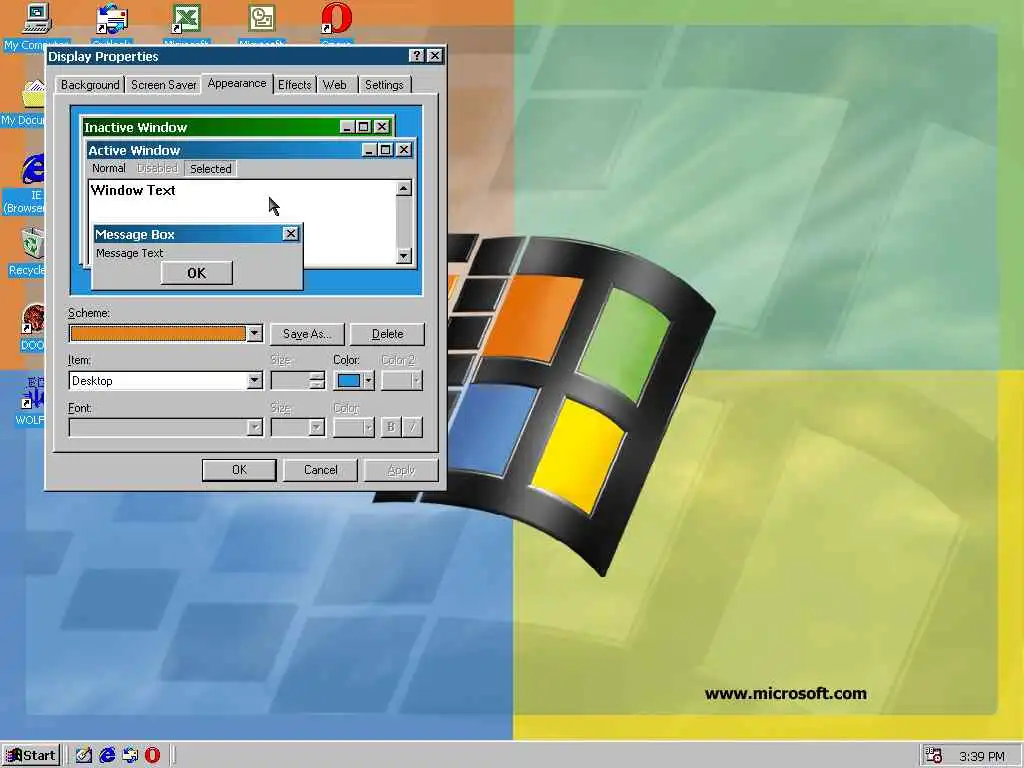Click the Apply button
1024x768 pixels.
[x=401, y=470]
